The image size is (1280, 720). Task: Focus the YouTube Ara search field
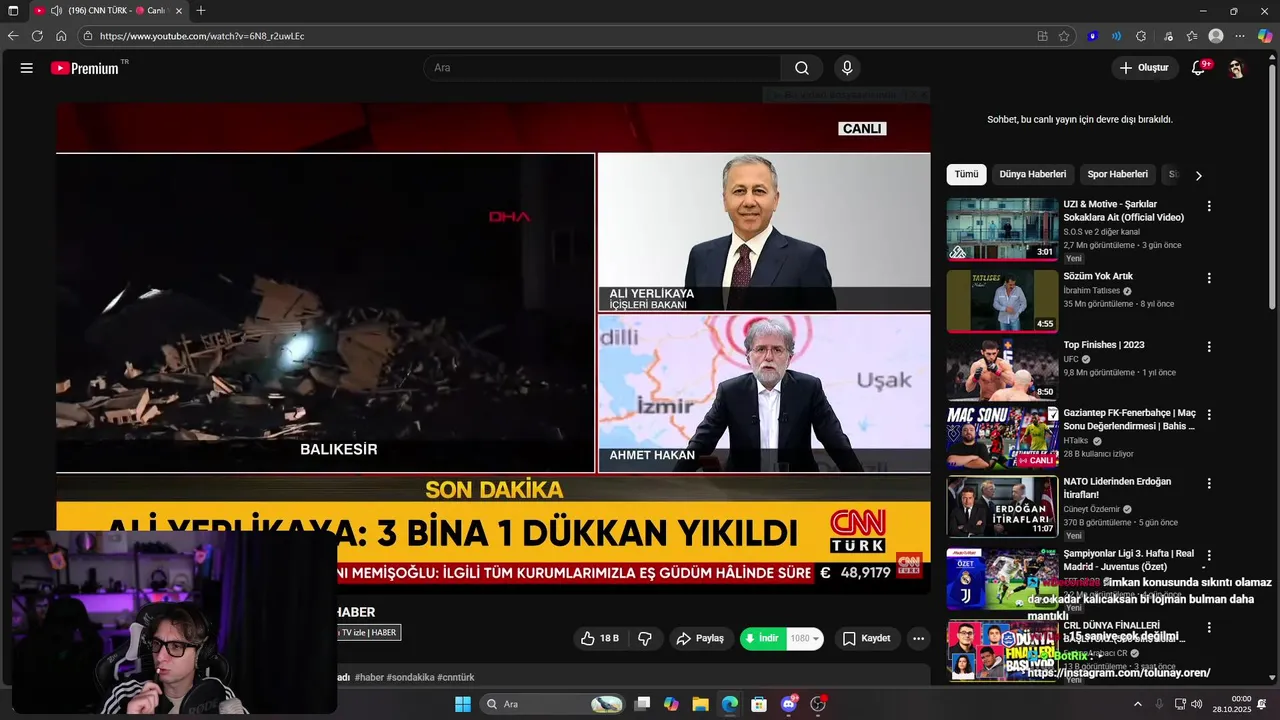602,68
